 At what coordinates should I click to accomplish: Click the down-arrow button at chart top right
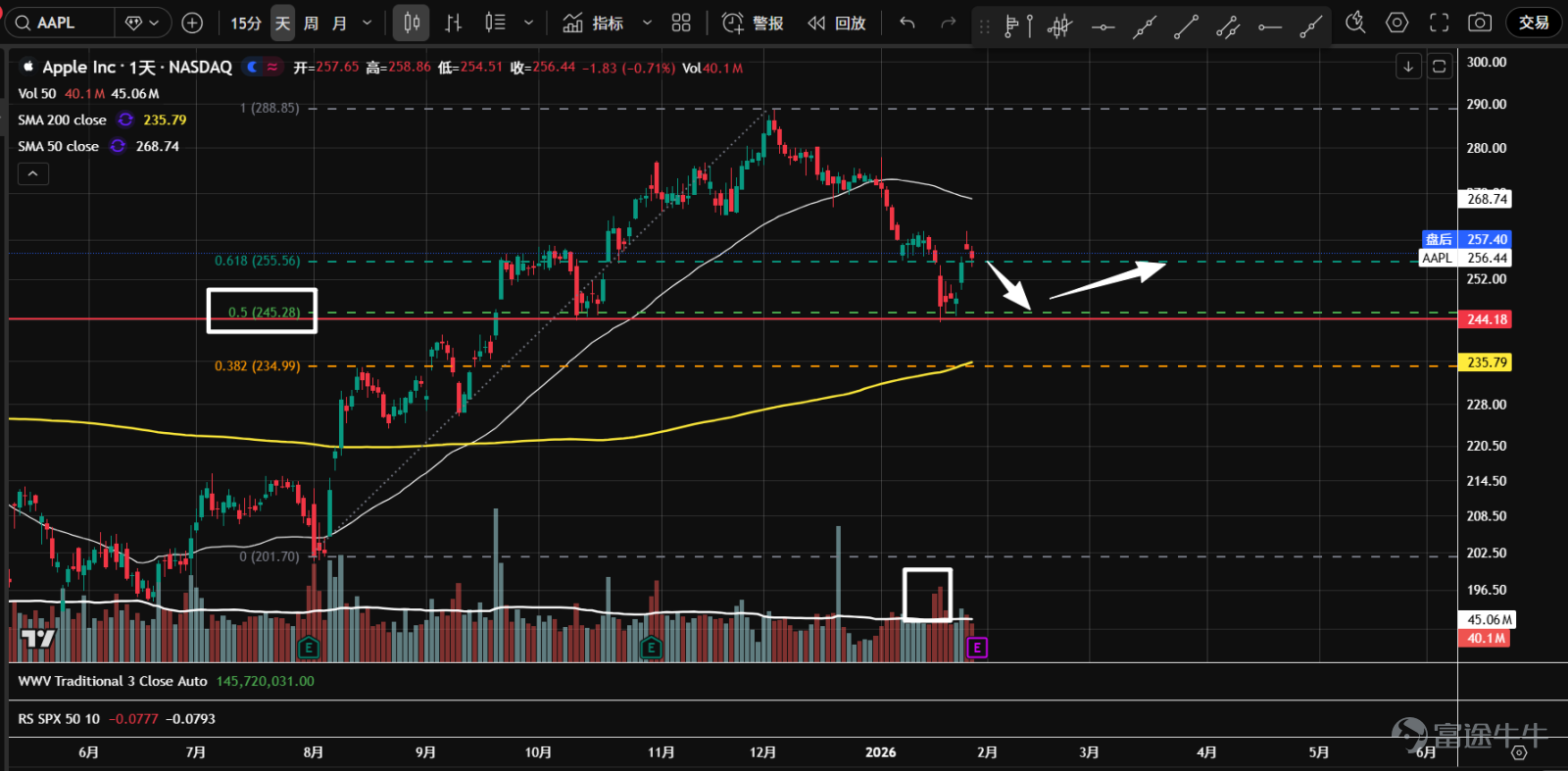(1408, 67)
